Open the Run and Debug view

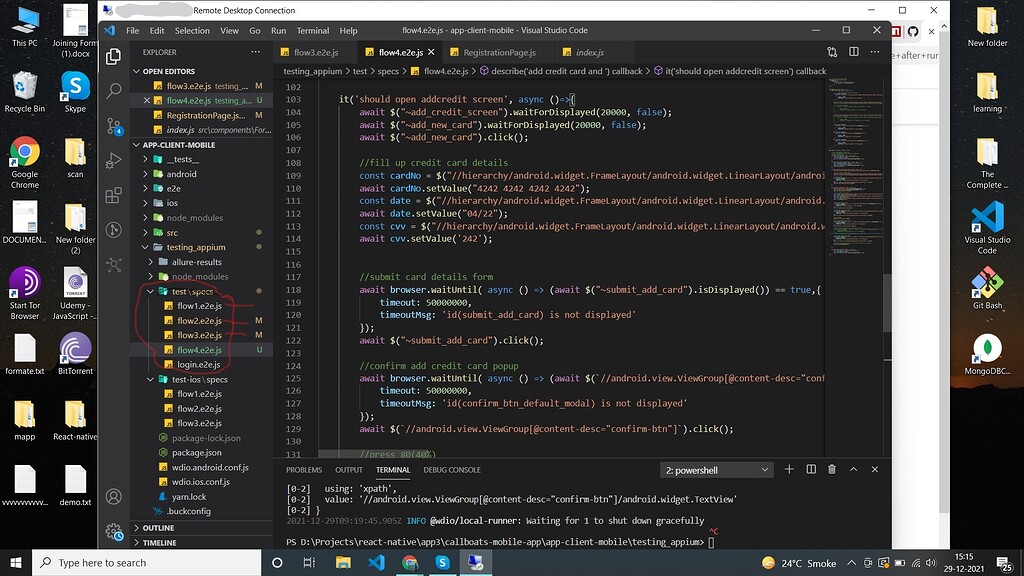[x=114, y=160]
